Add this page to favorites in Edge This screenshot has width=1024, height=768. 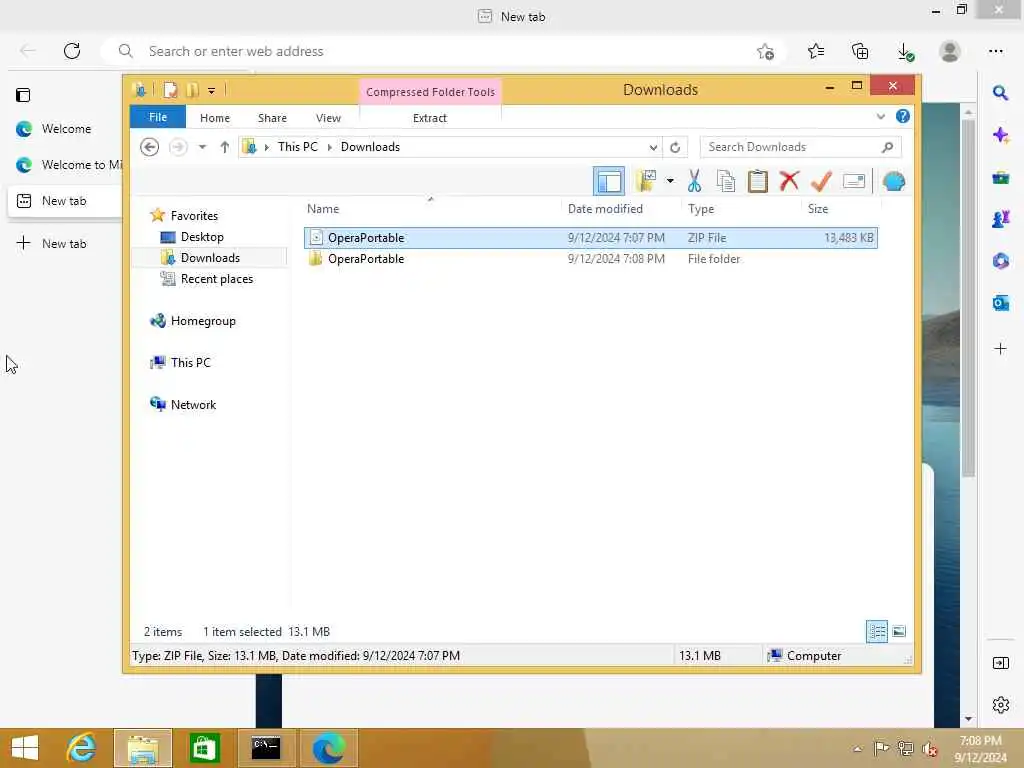[x=765, y=51]
